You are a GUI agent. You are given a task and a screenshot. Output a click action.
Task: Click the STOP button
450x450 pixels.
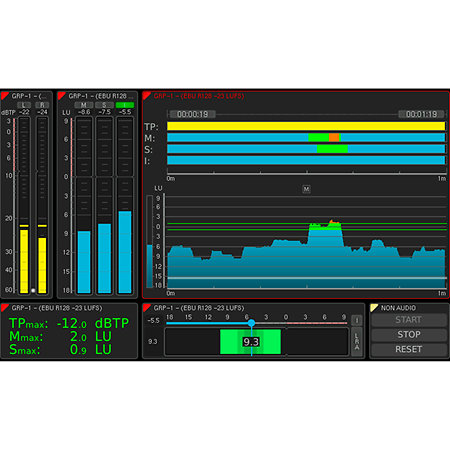409,335
